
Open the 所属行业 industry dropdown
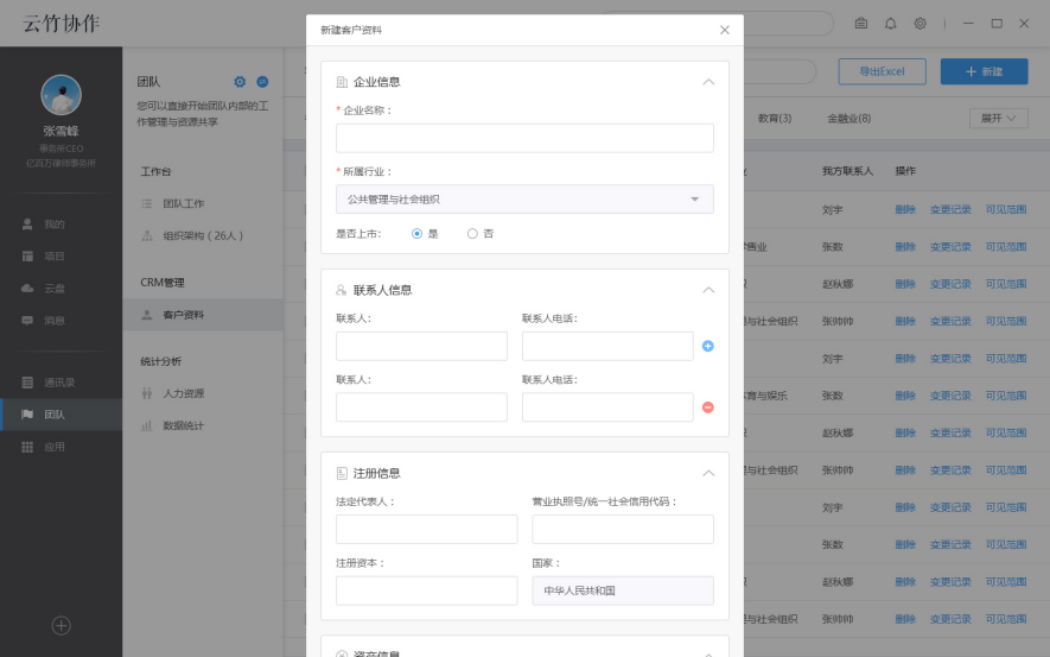coord(525,199)
